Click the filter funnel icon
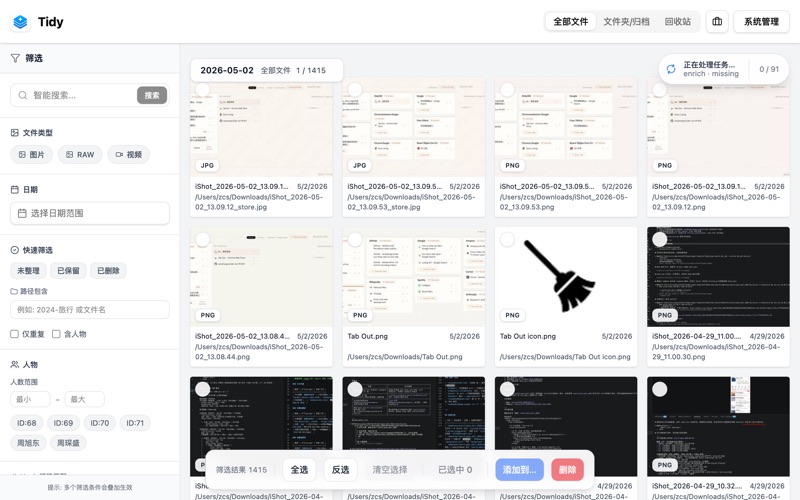This screenshot has height=500, width=800. (x=15, y=58)
